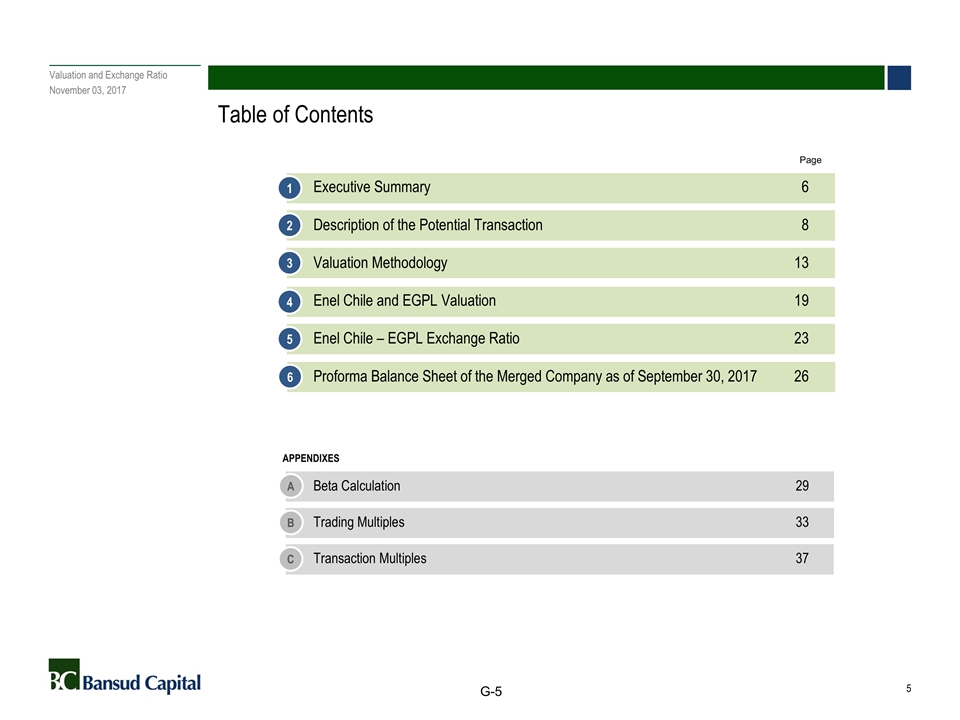The image size is (960, 720).
Task: Click the Page column header
Action: tap(810, 160)
